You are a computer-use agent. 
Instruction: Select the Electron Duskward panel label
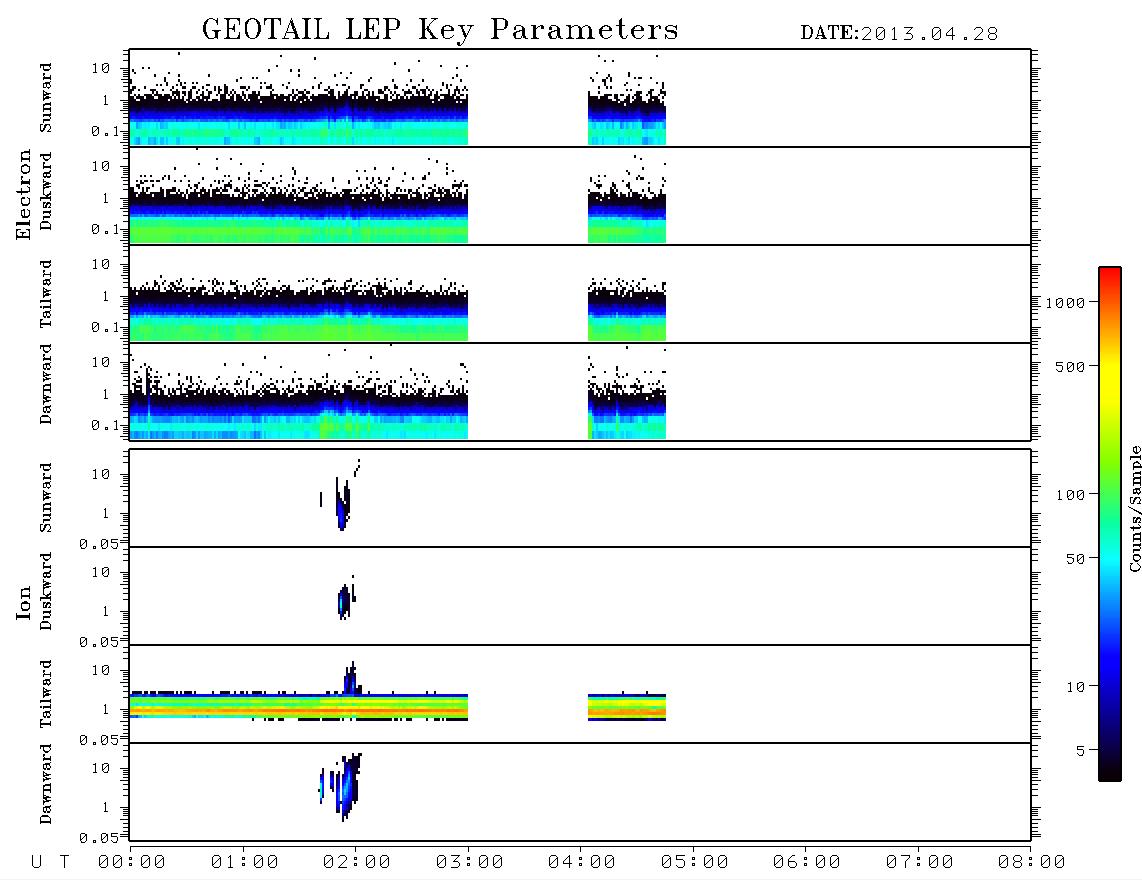(46, 191)
